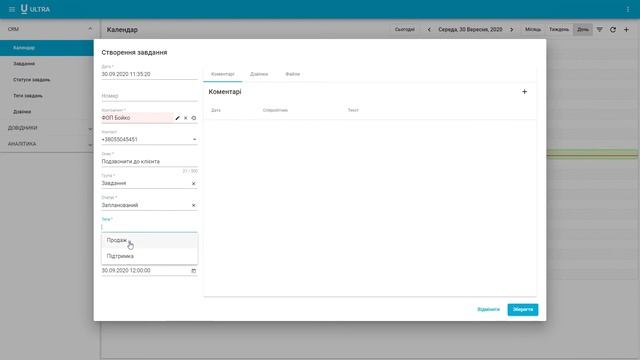This screenshot has width=640, height=360.
Task: Go to next day in calendar toolbar
Action: 511,29
